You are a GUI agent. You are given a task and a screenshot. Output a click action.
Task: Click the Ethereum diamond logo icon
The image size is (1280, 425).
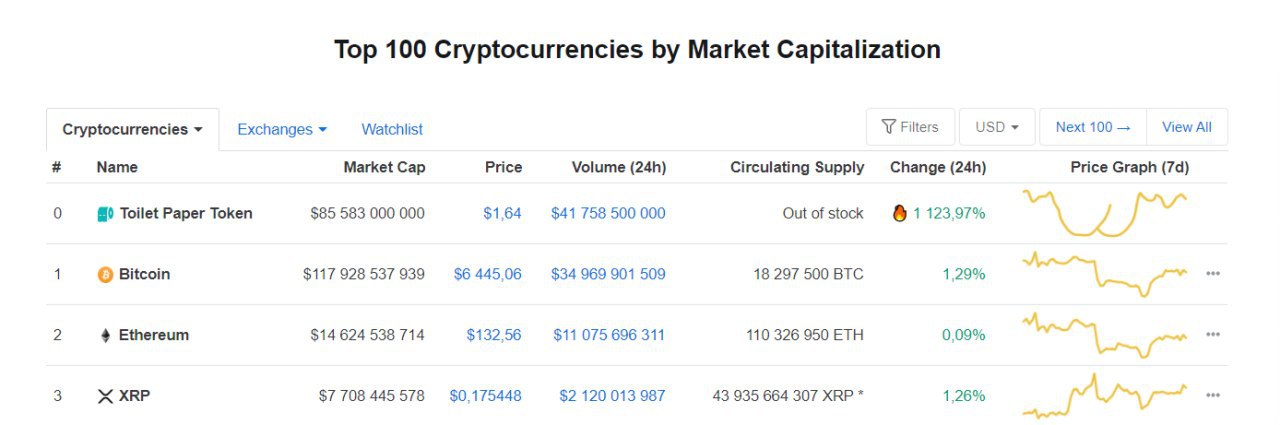[x=105, y=336]
